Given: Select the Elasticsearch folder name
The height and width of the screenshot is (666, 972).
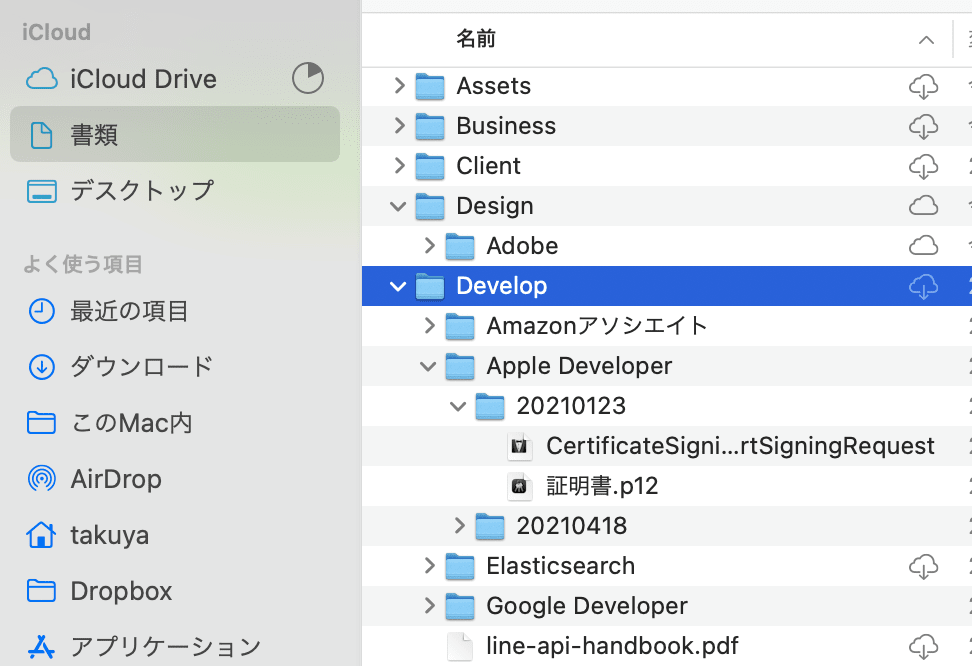Looking at the screenshot, I should coord(560,566).
